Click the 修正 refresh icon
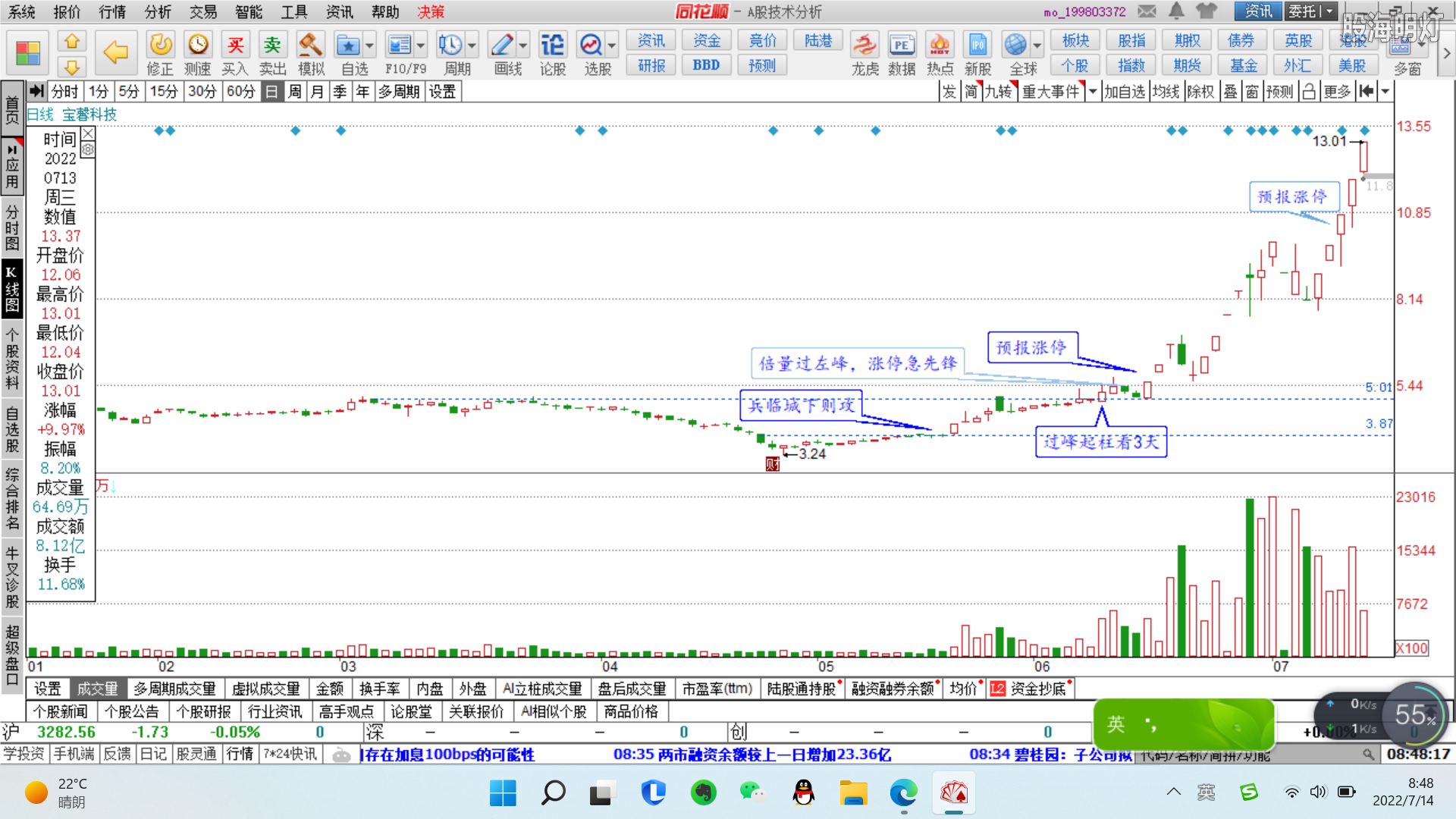The width and height of the screenshot is (1456, 819). tap(160, 45)
